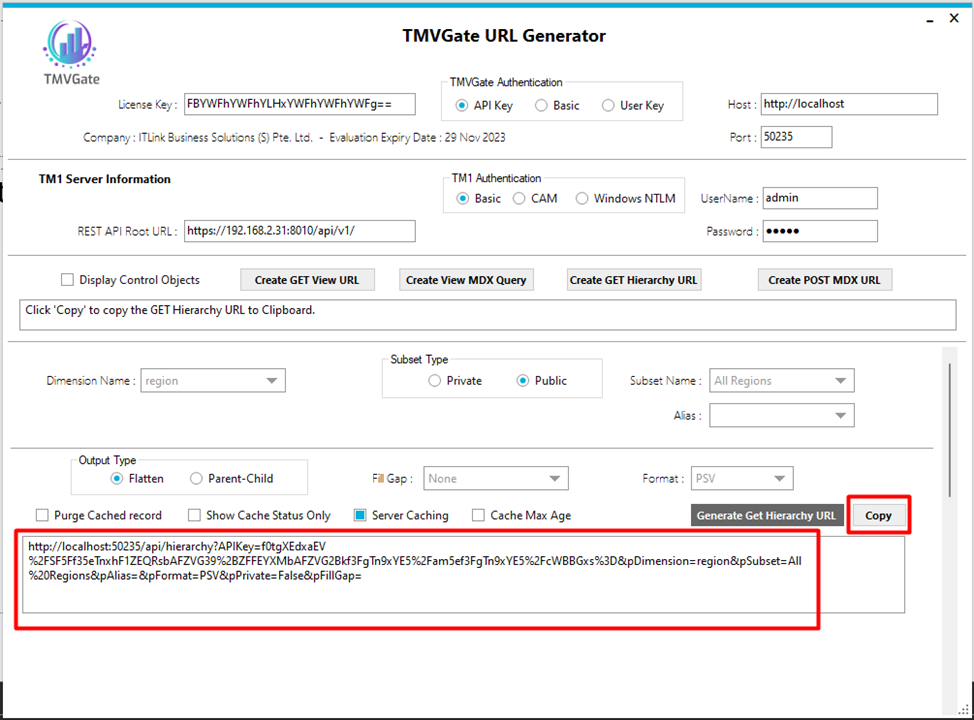Click the 'Evaluation Expiry Date : 29 Nov 2023' text
Viewport: 974px width, 720px height.
click(417, 138)
